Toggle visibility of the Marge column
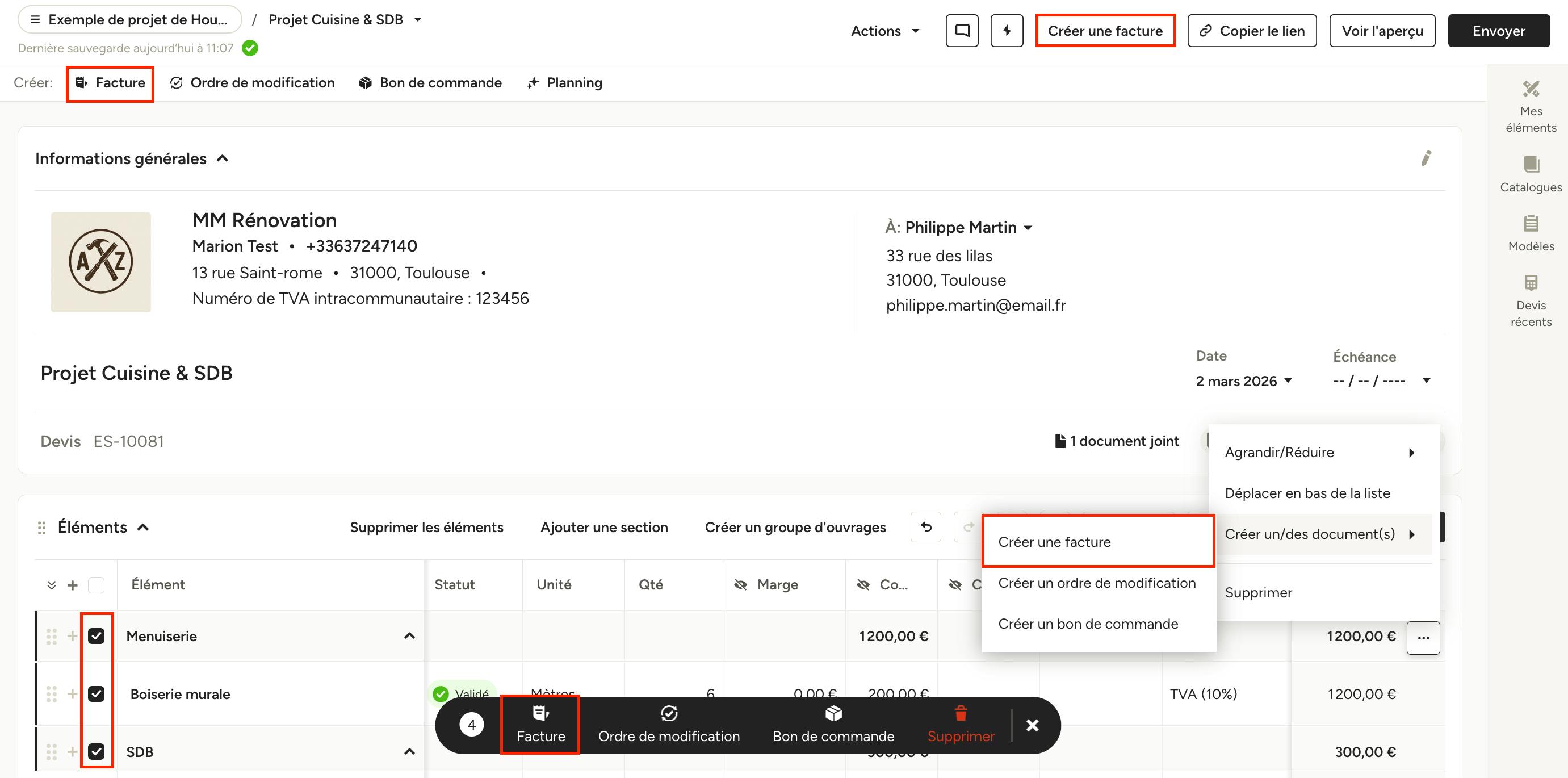Viewport: 1568px width, 778px height. point(740,585)
